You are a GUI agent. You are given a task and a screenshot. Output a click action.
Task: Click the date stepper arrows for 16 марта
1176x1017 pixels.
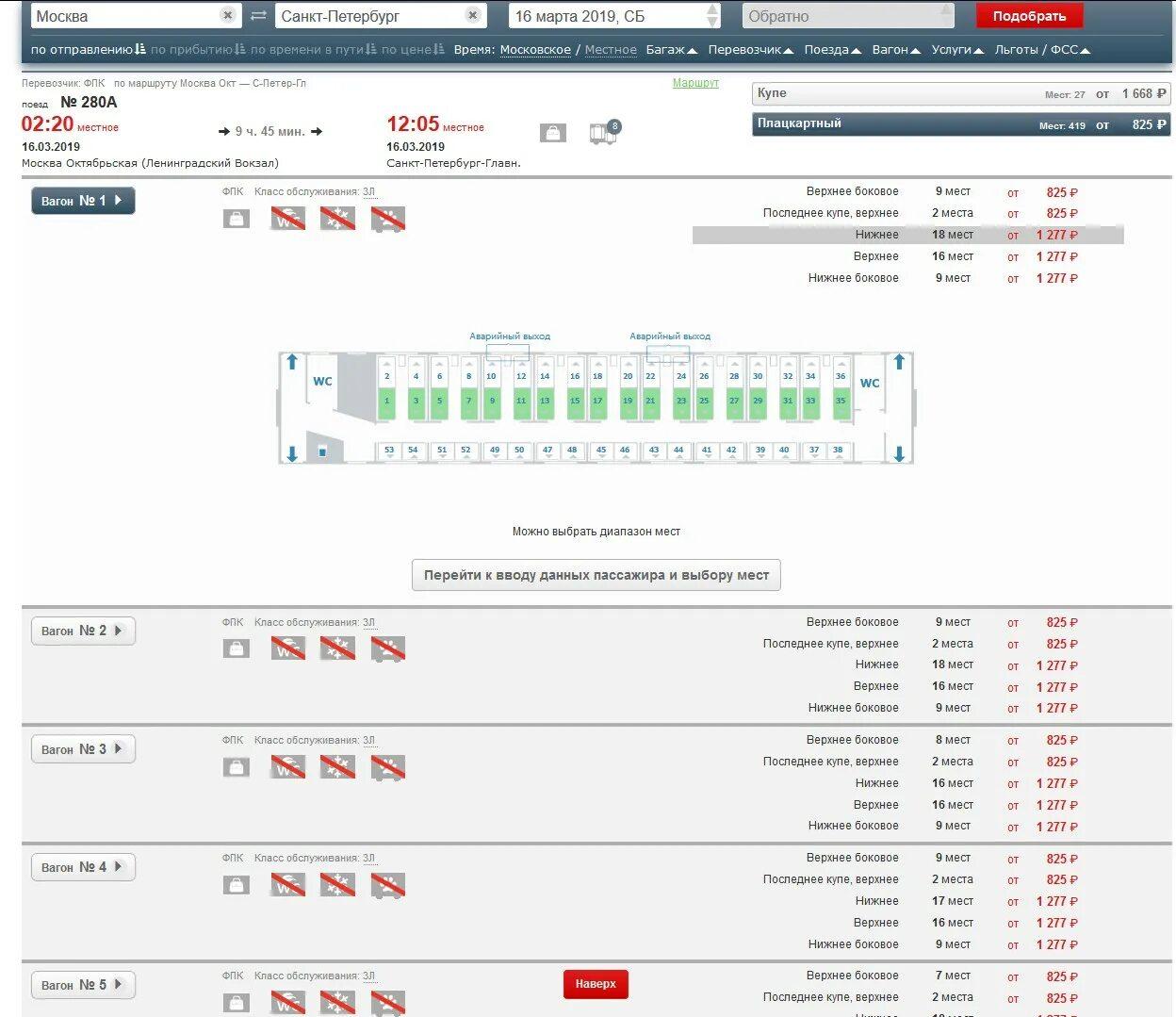point(712,16)
